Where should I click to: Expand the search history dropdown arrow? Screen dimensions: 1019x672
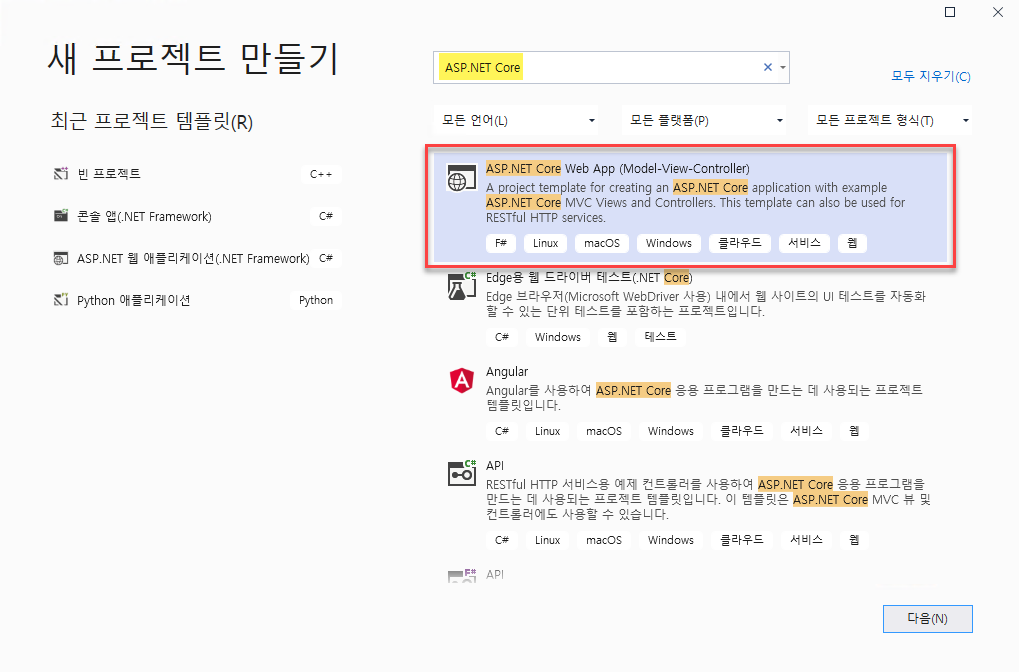[782, 67]
